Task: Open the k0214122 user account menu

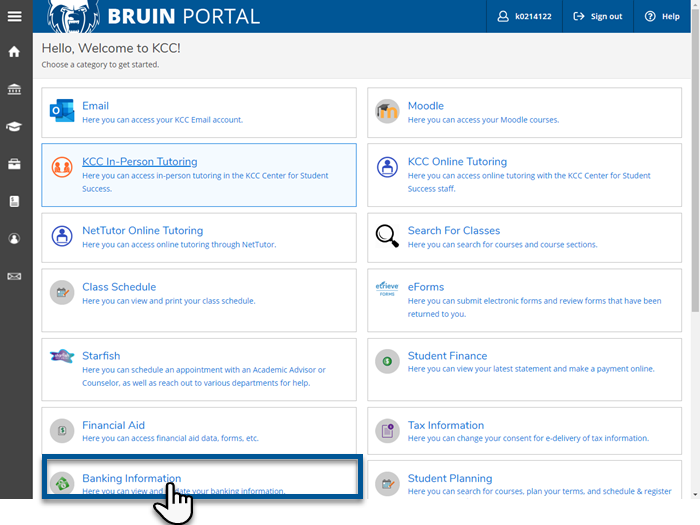Action: pyautogui.click(x=526, y=16)
